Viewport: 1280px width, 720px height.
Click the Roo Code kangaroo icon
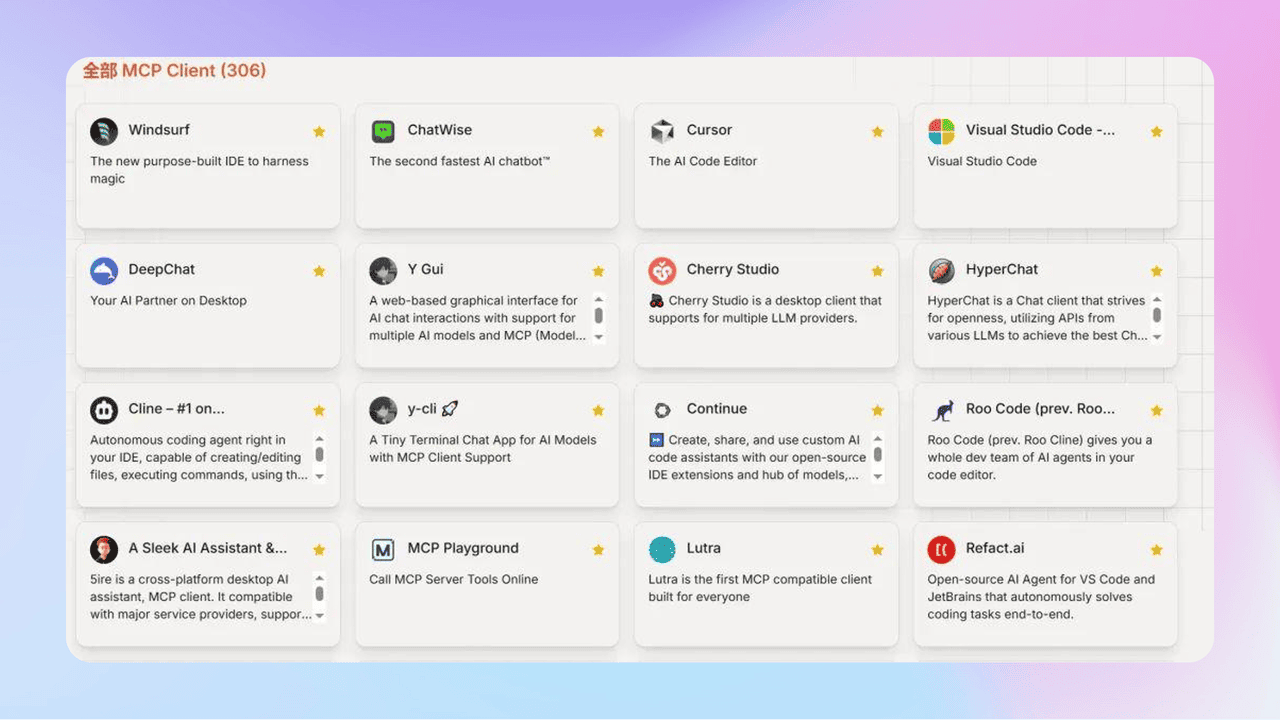(941, 410)
